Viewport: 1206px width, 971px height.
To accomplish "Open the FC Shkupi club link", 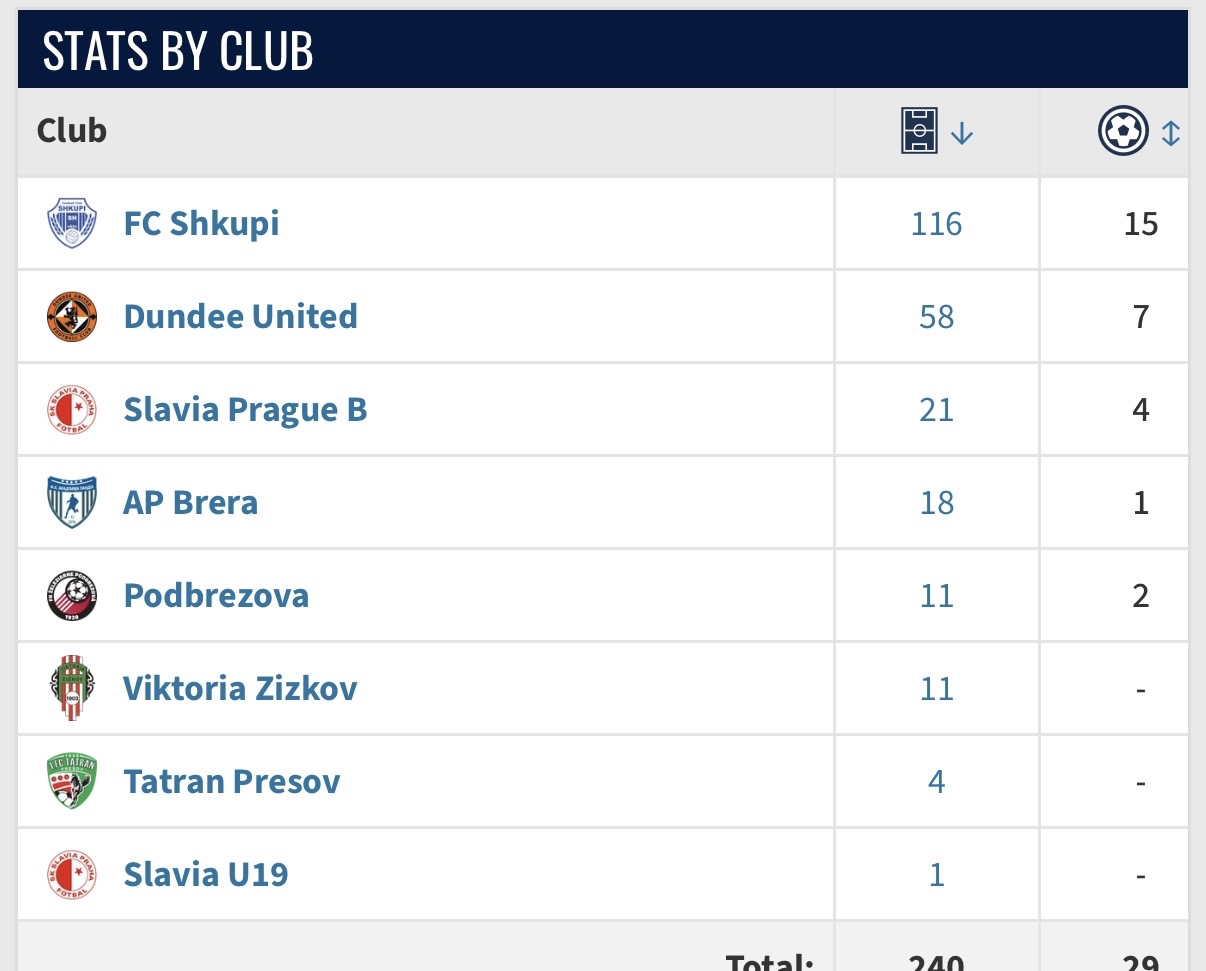I will coord(201,223).
